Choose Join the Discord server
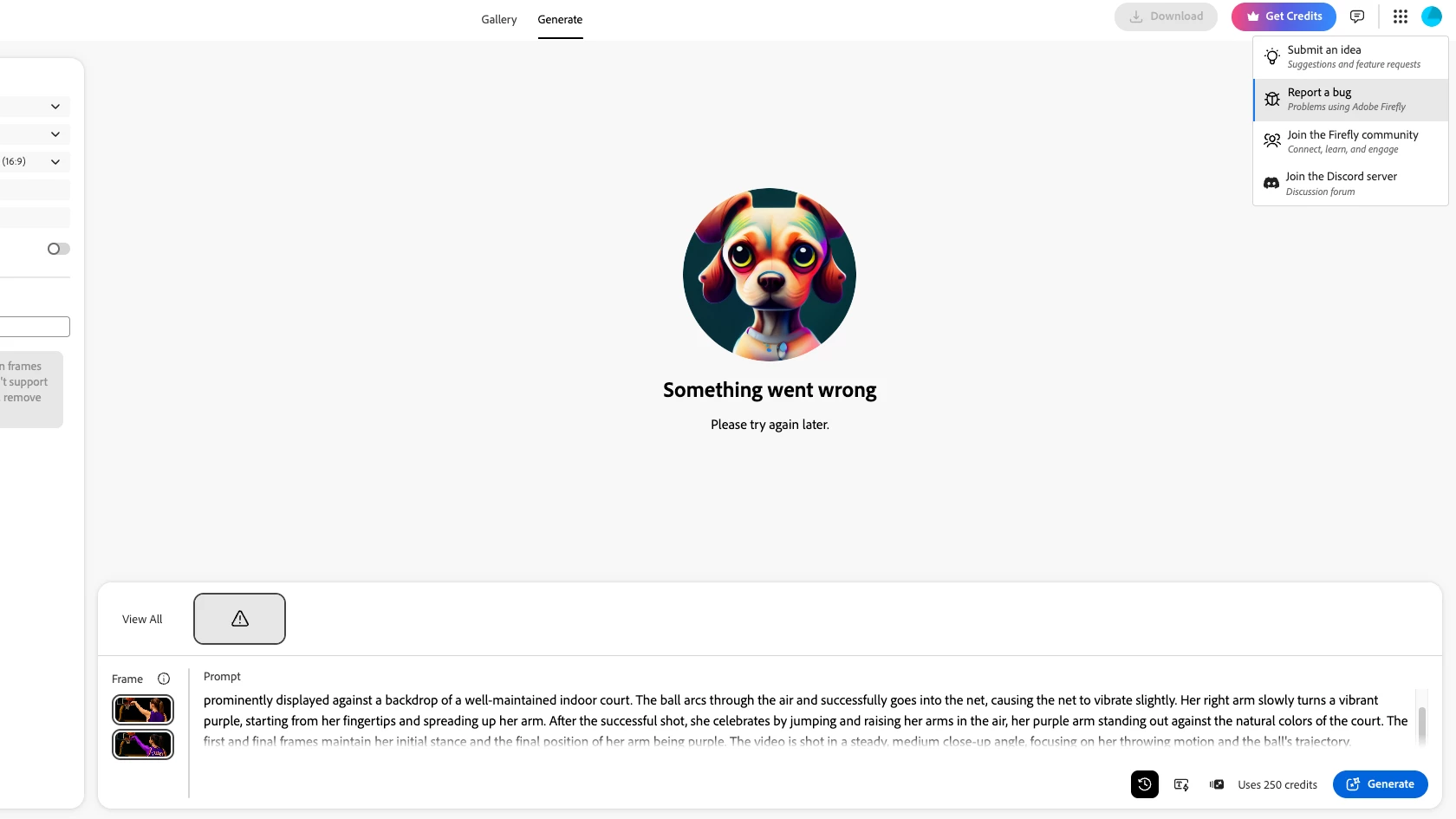The height and width of the screenshot is (819, 1456). (1350, 184)
